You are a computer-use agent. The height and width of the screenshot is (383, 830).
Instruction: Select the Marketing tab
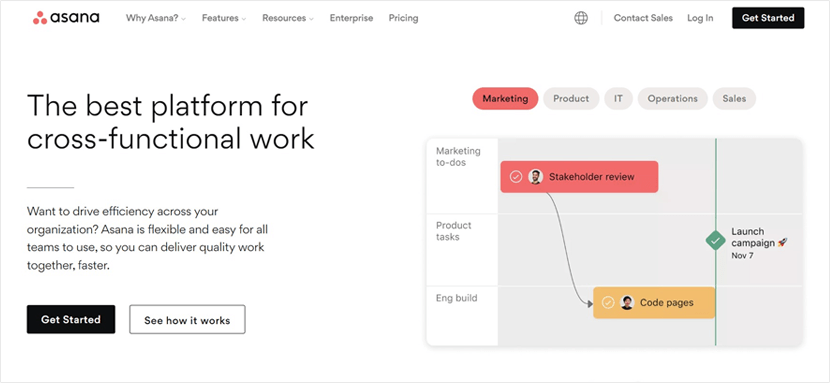505,98
